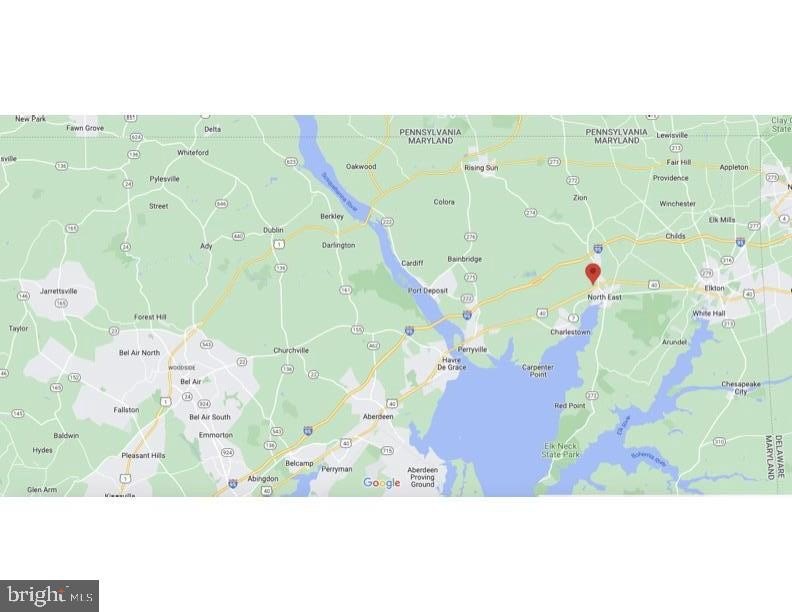The image size is (792, 612).
Task: Click the Perryville label
Action: 472,349
